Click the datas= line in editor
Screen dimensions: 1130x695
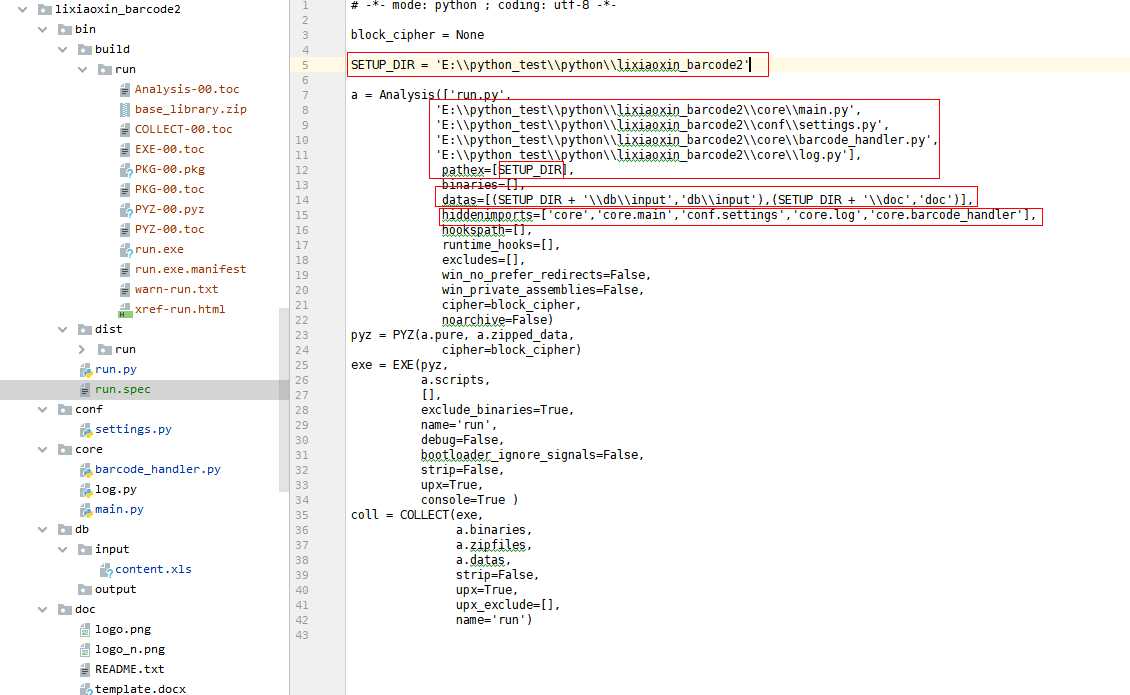(707, 200)
